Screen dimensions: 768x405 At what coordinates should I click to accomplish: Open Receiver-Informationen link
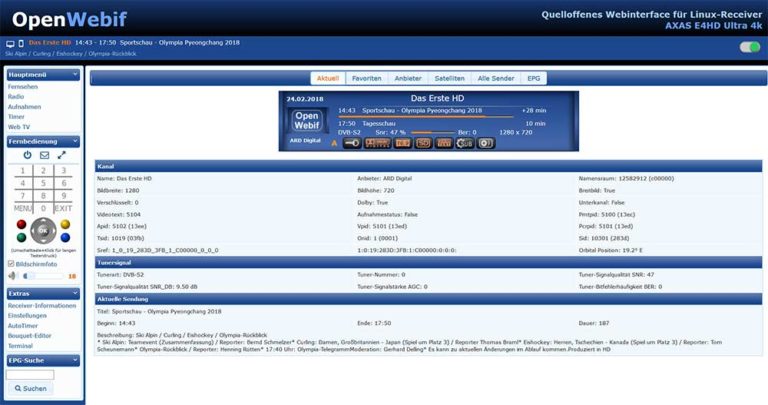(x=42, y=306)
